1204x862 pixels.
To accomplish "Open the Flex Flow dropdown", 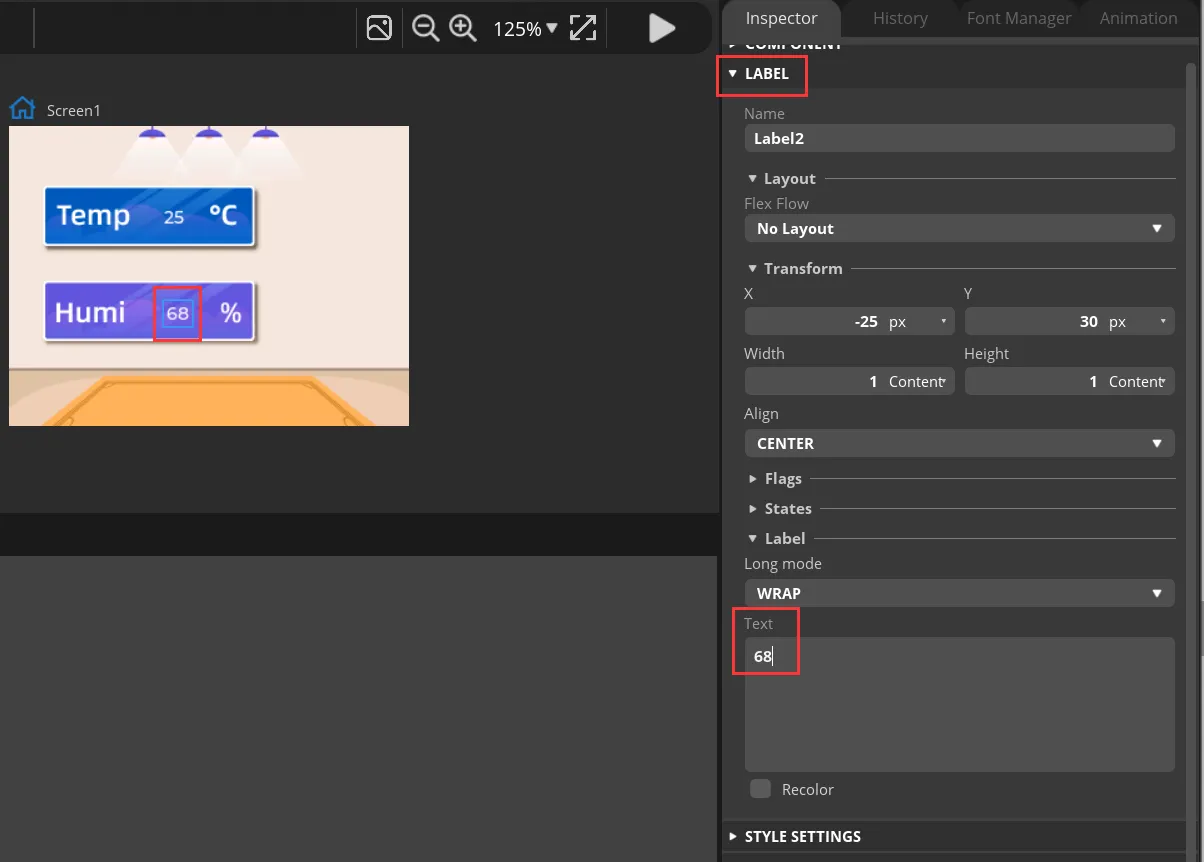I will tap(958, 229).
